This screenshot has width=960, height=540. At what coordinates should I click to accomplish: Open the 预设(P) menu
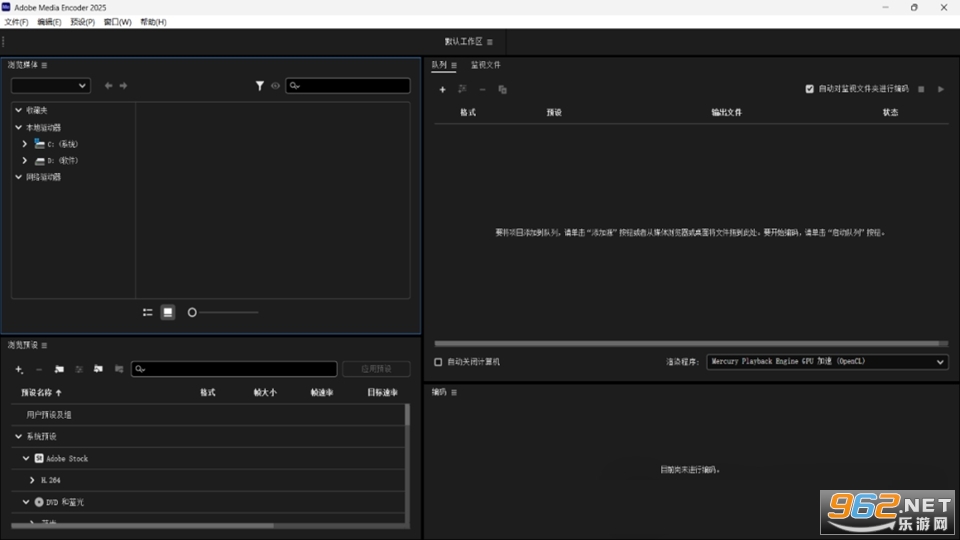[x=83, y=22]
